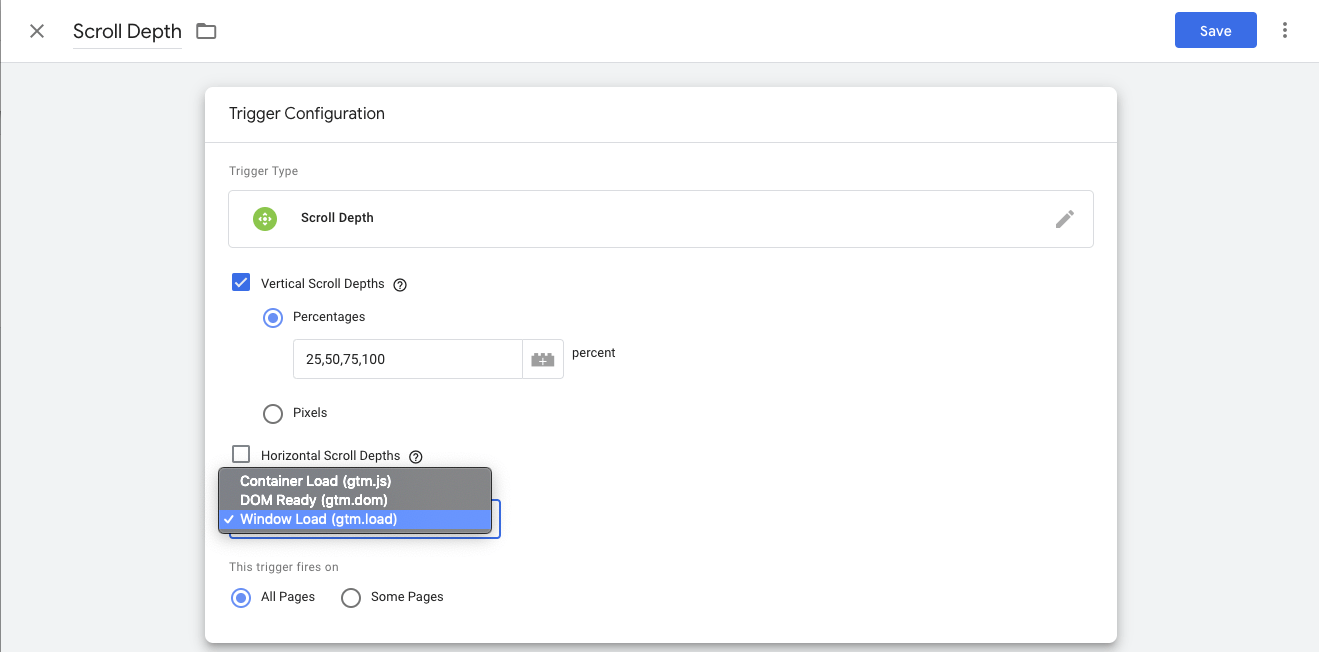
Task: Open Horizontal Scroll Depths help tooltip
Action: 416,457
